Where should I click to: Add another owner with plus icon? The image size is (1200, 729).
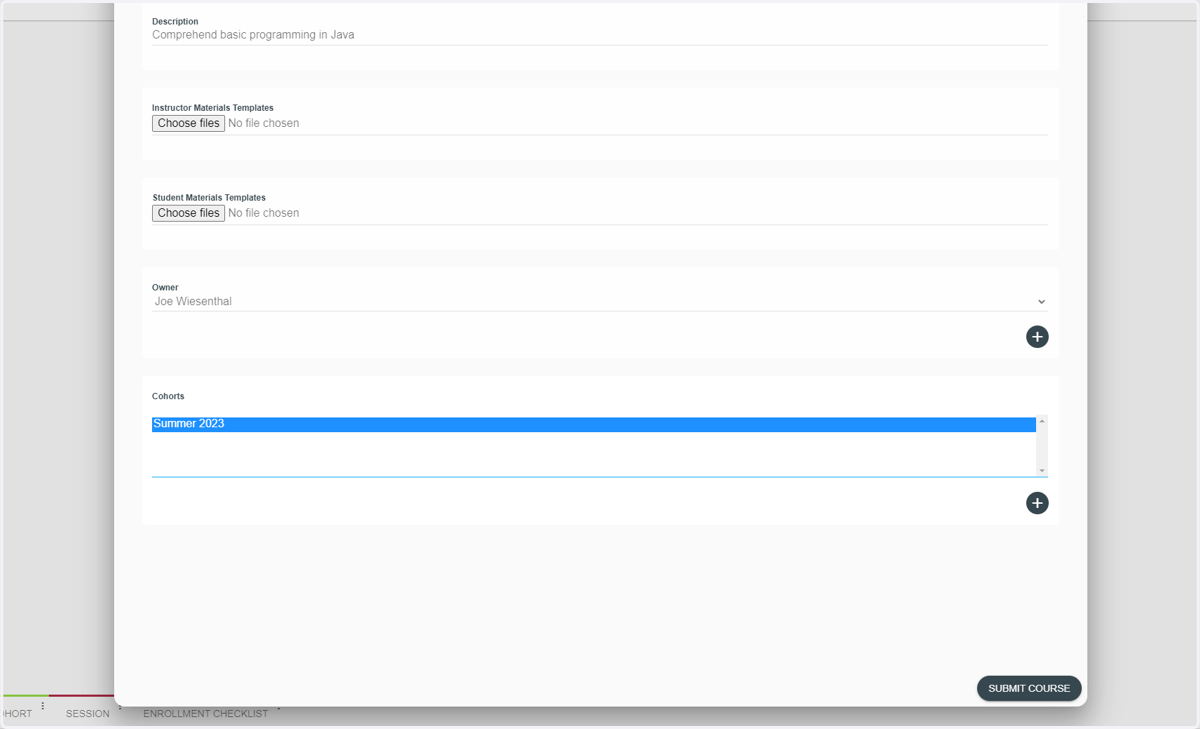pos(1037,337)
